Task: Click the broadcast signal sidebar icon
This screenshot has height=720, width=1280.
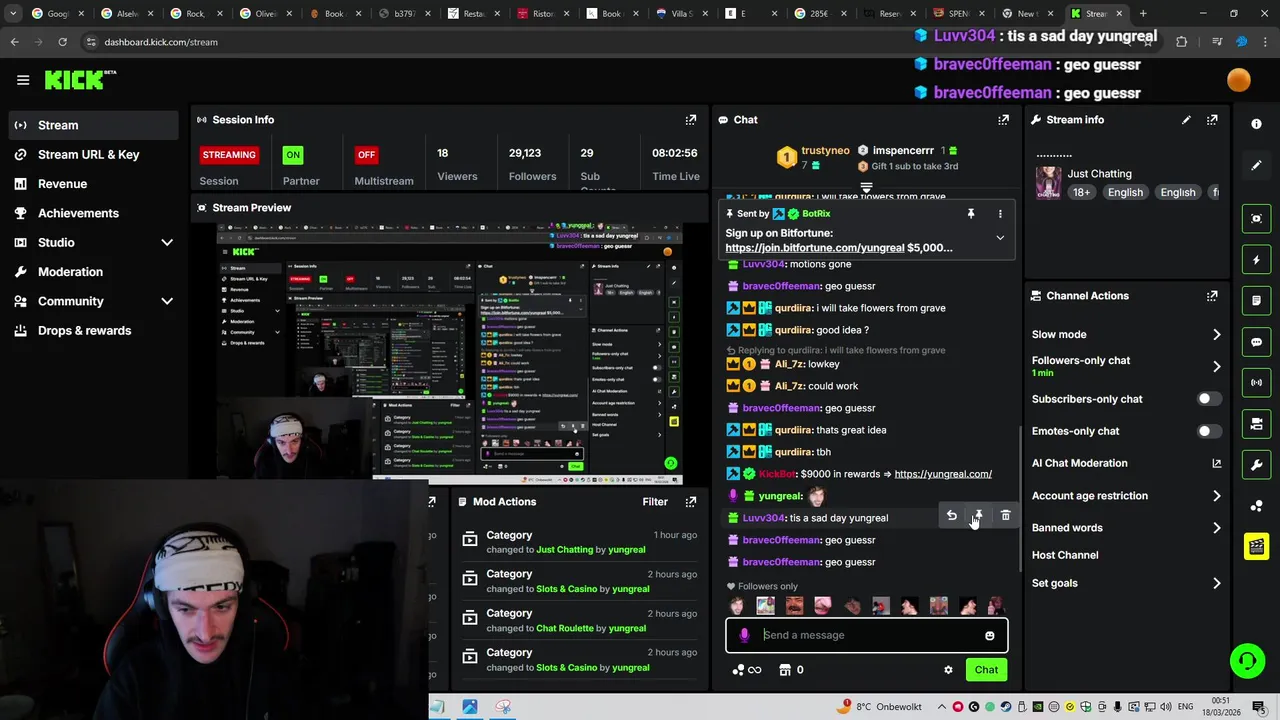Action: pyautogui.click(x=1257, y=383)
